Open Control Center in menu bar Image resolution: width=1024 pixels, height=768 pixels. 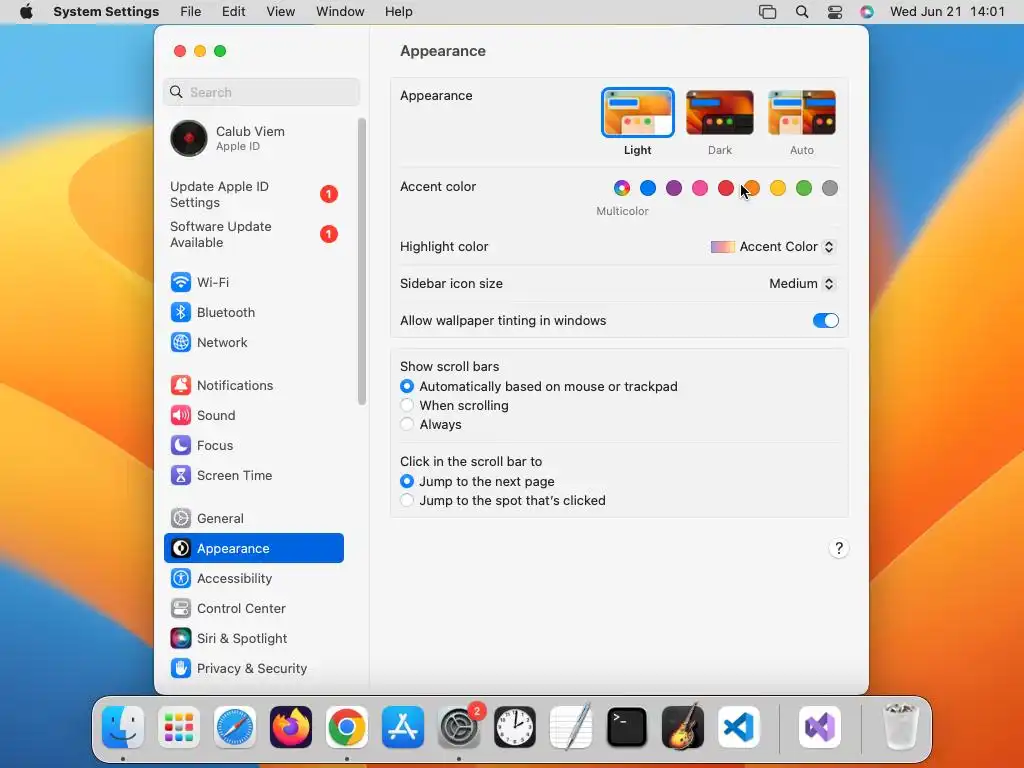click(835, 12)
